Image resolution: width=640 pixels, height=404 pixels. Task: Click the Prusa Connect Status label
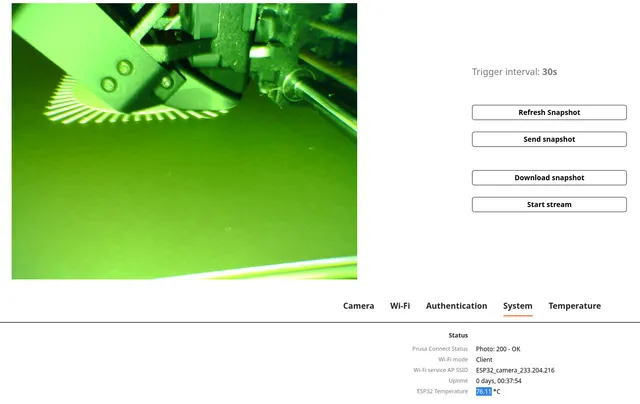coord(439,349)
